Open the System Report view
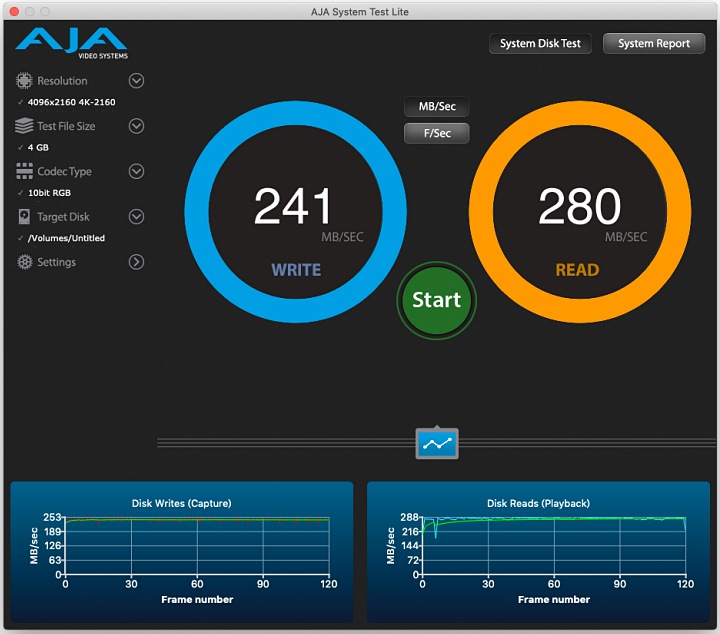Image resolution: width=720 pixels, height=634 pixels. coord(654,44)
